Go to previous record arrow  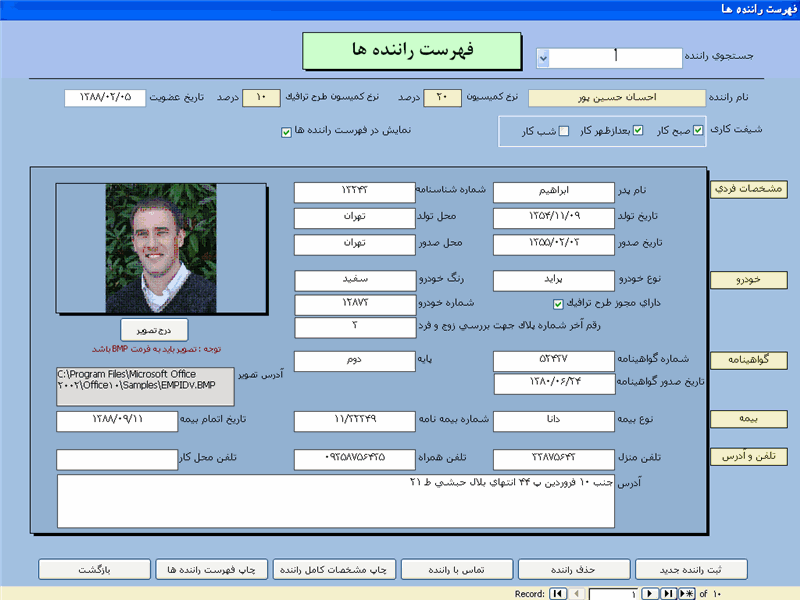(577, 593)
